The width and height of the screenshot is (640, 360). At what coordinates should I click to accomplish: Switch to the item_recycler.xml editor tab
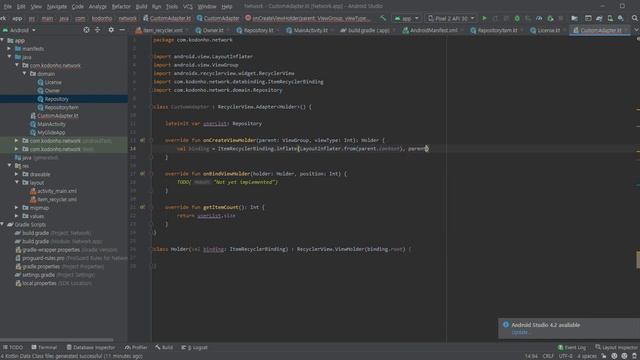coord(162,30)
